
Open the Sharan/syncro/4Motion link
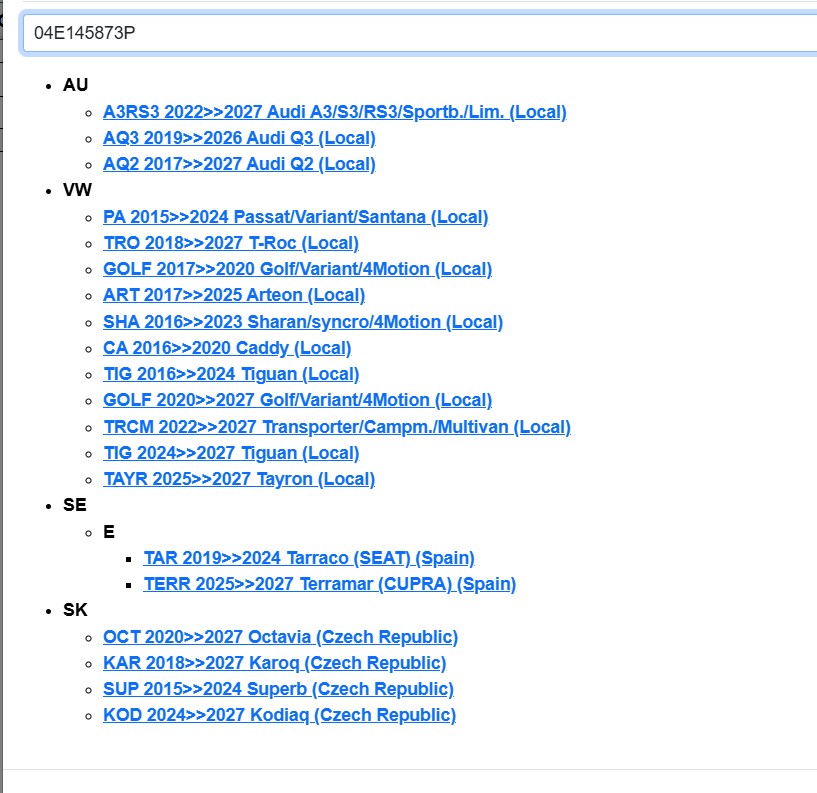tap(302, 322)
